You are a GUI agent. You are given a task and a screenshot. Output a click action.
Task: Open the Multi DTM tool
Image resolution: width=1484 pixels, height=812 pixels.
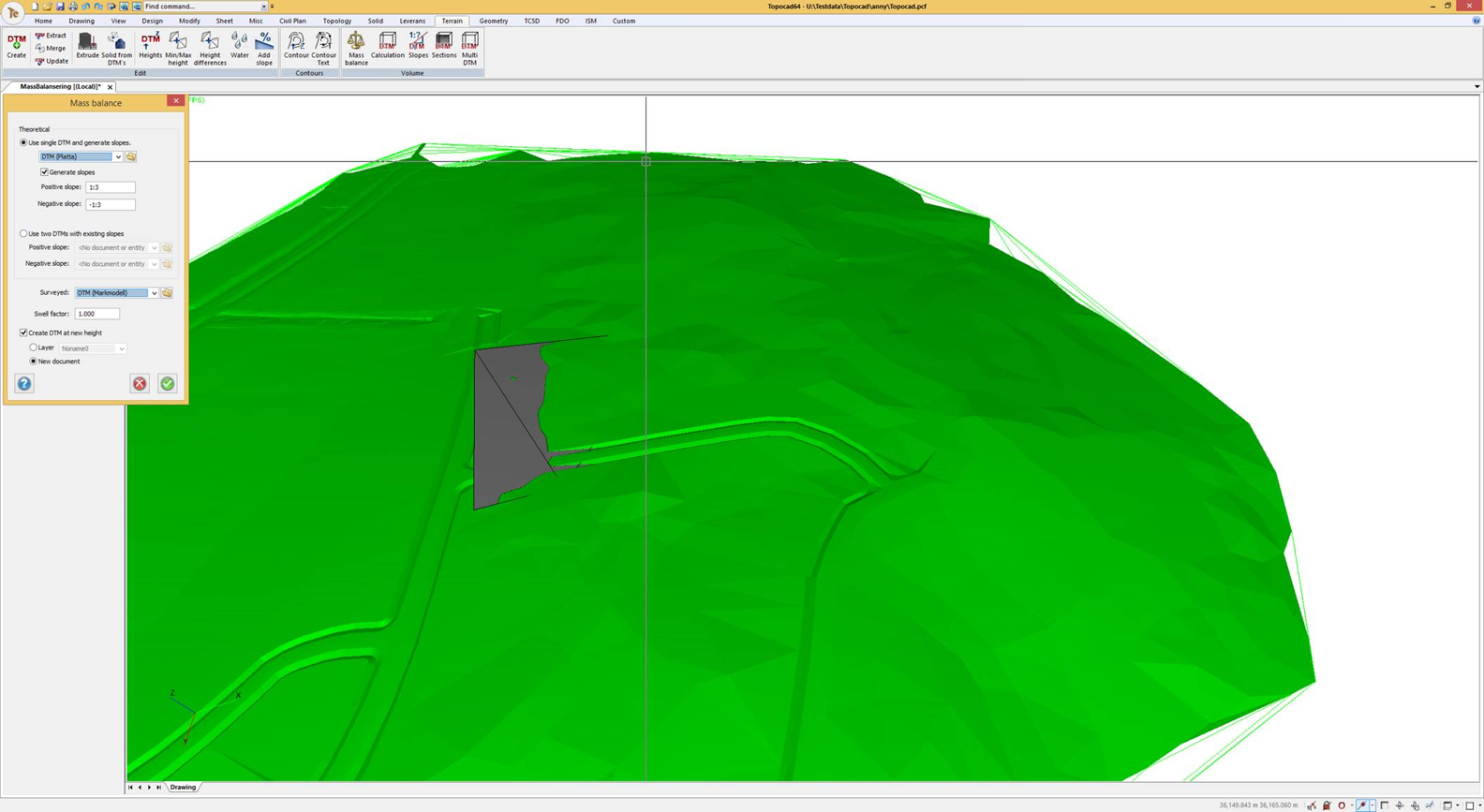[469, 47]
